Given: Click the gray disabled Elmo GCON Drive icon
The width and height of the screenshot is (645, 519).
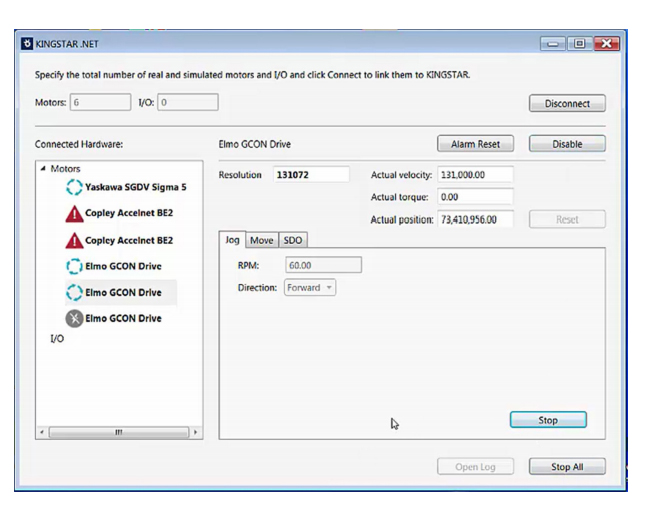Looking at the screenshot, I should [x=74, y=319].
